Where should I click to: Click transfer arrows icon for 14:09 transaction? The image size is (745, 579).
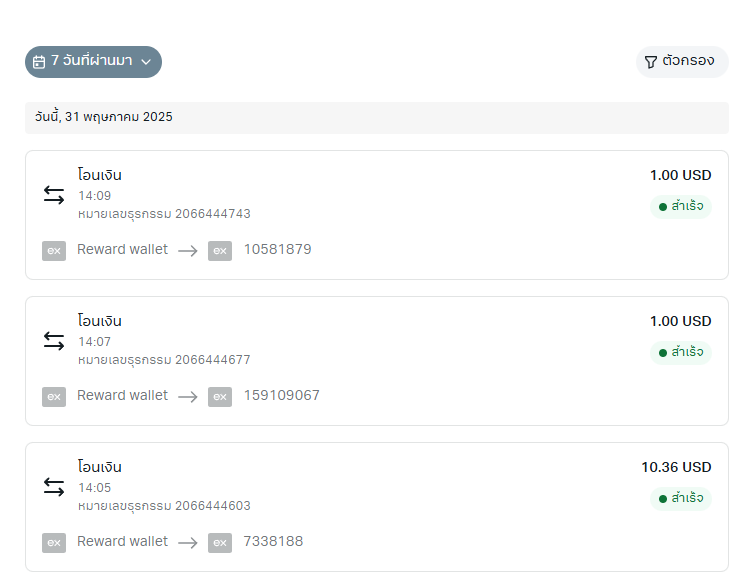[54, 195]
